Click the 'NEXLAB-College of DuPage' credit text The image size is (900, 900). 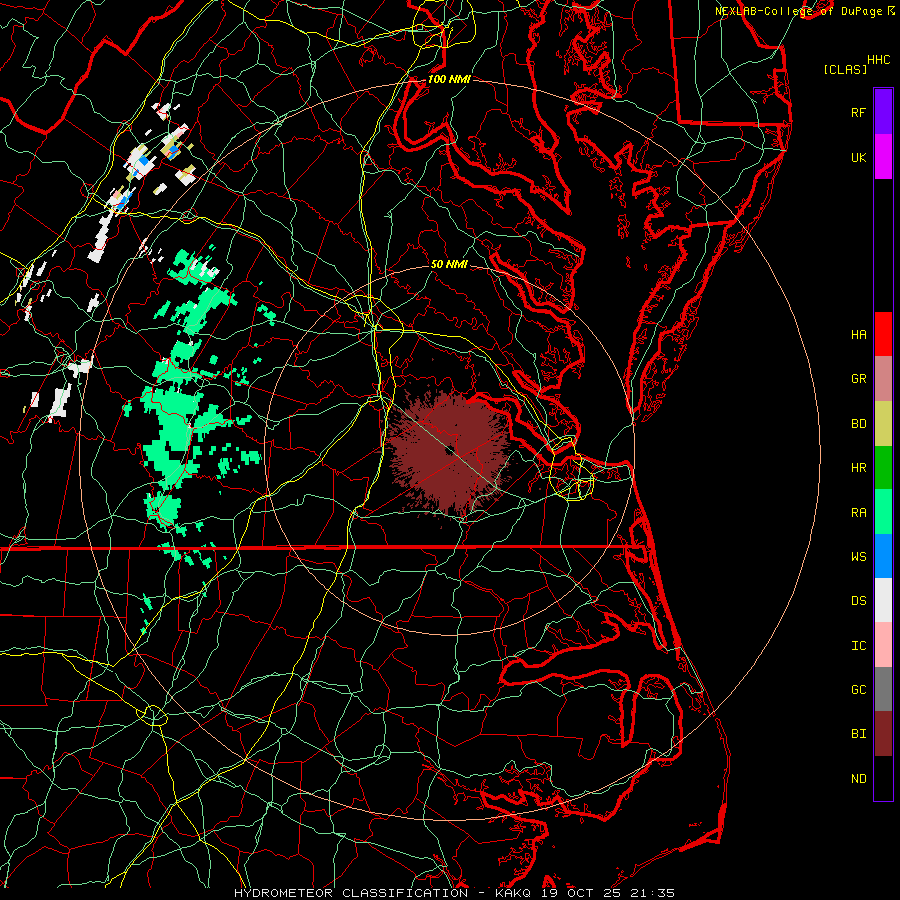pos(800,11)
